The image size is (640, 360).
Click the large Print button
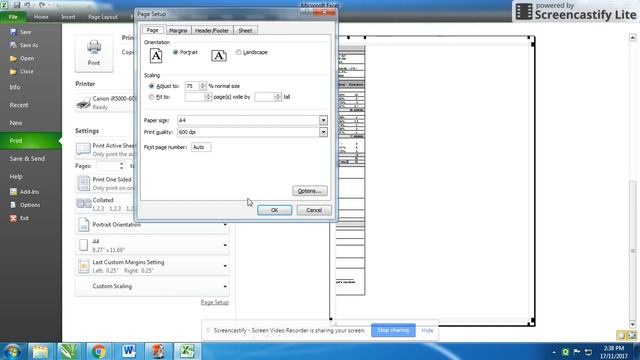point(94,53)
